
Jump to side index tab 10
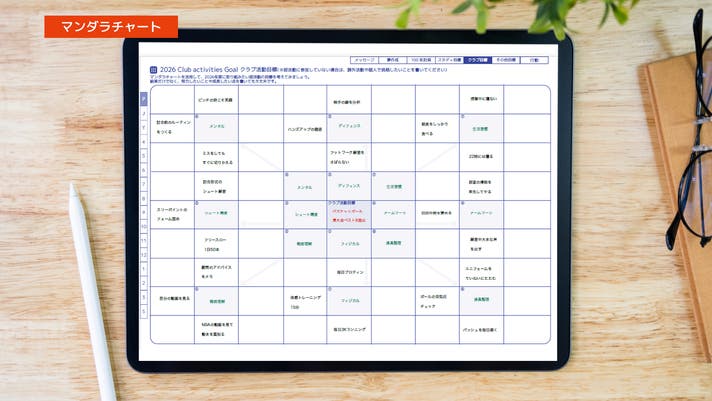click(x=144, y=227)
